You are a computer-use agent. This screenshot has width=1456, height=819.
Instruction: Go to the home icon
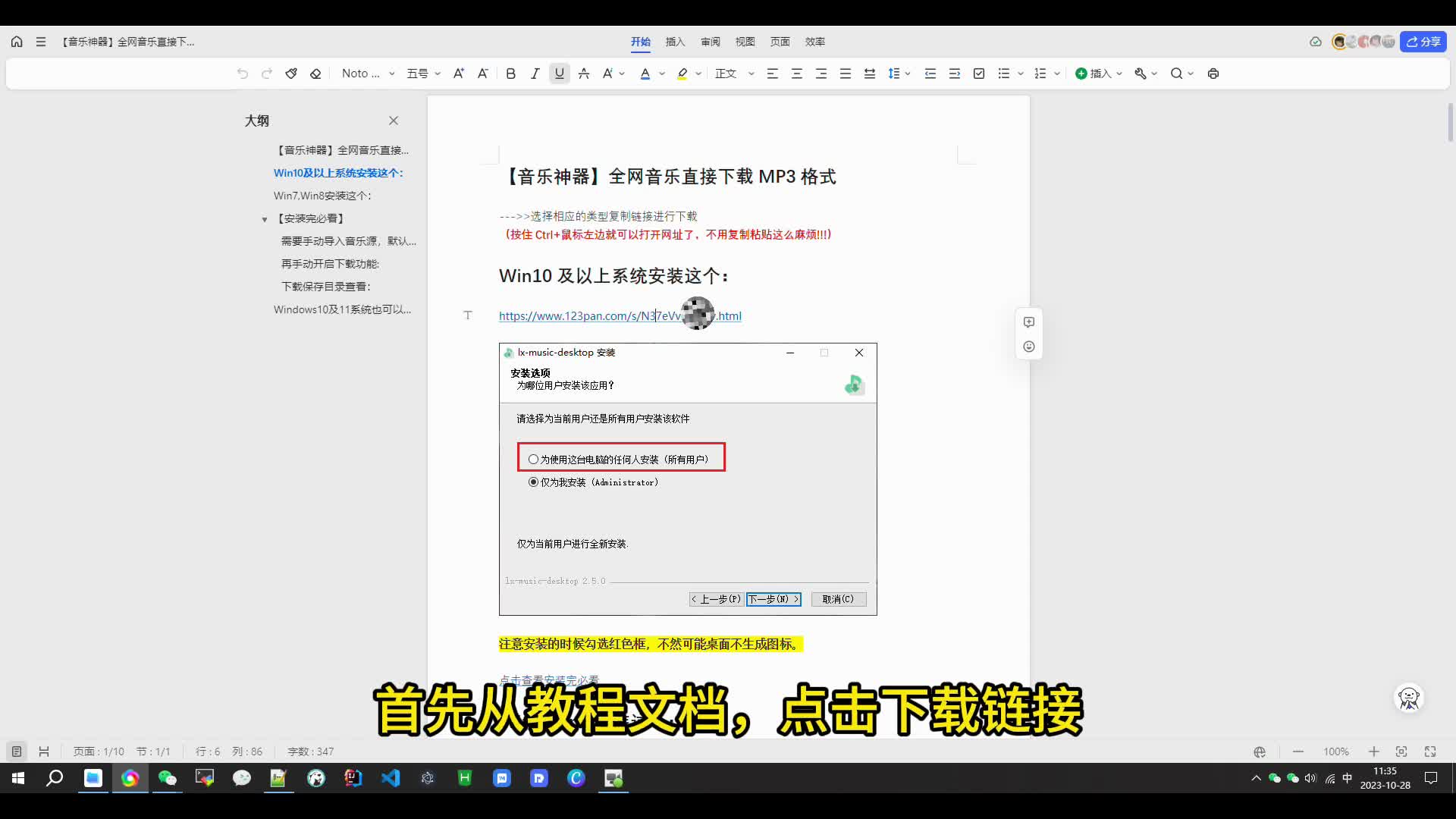pyautogui.click(x=17, y=42)
